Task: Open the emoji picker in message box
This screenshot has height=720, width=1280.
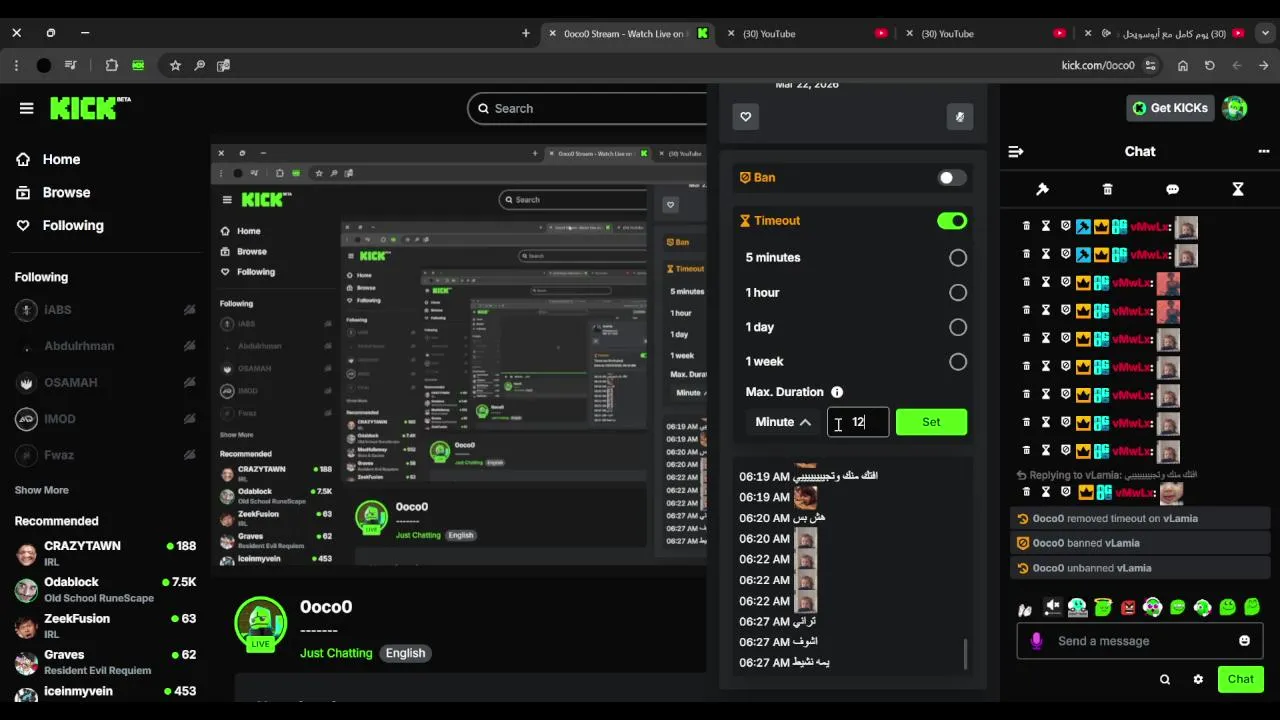Action: pyautogui.click(x=1244, y=641)
